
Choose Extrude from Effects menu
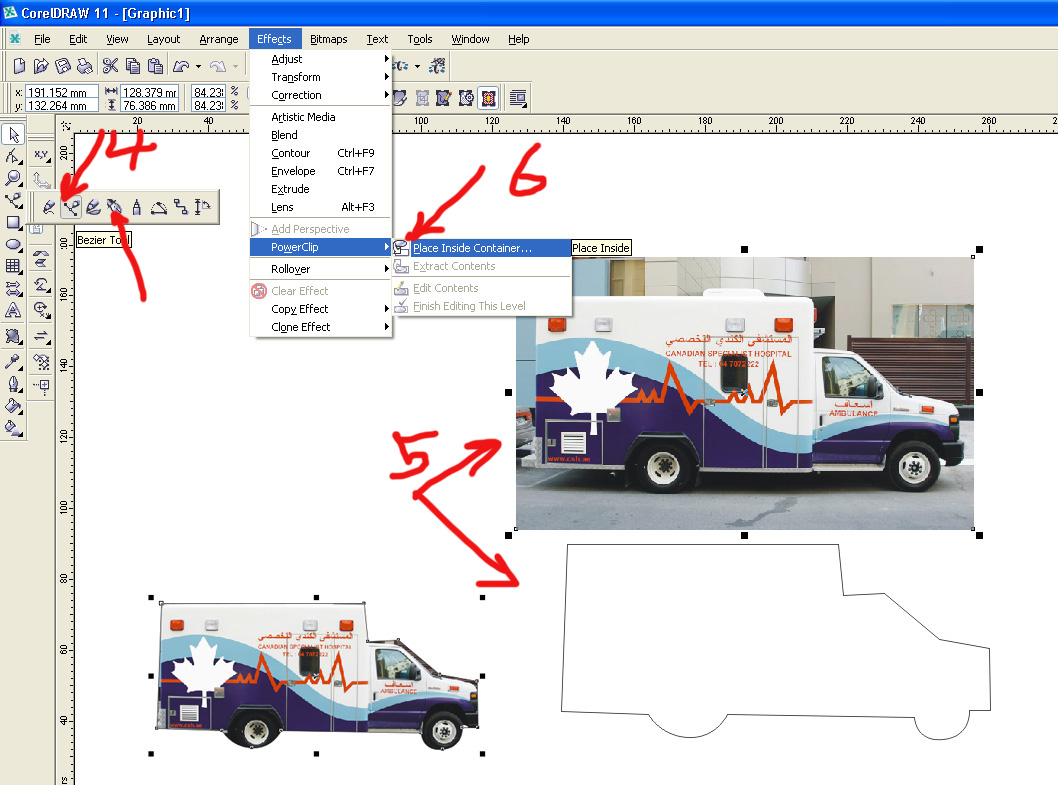[x=321, y=189]
